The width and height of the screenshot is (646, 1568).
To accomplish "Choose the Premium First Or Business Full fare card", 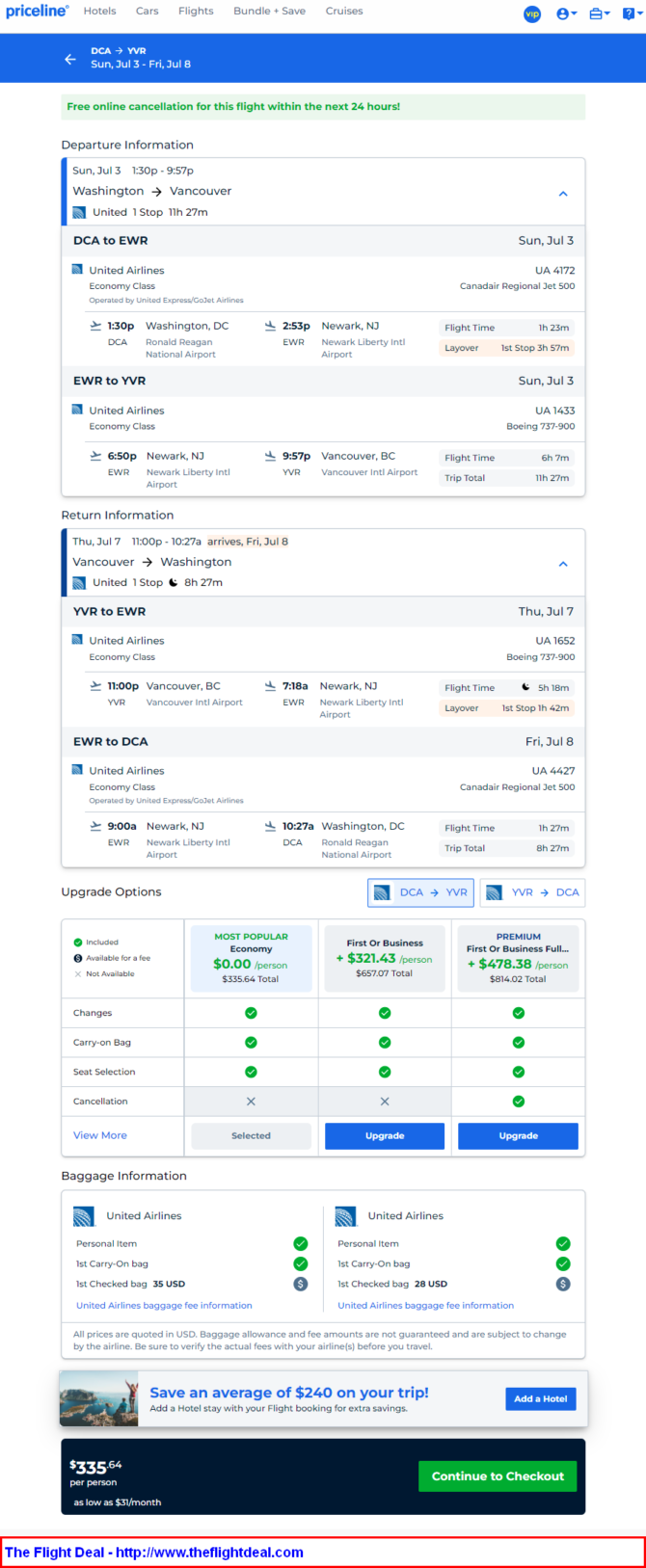I will tap(519, 958).
